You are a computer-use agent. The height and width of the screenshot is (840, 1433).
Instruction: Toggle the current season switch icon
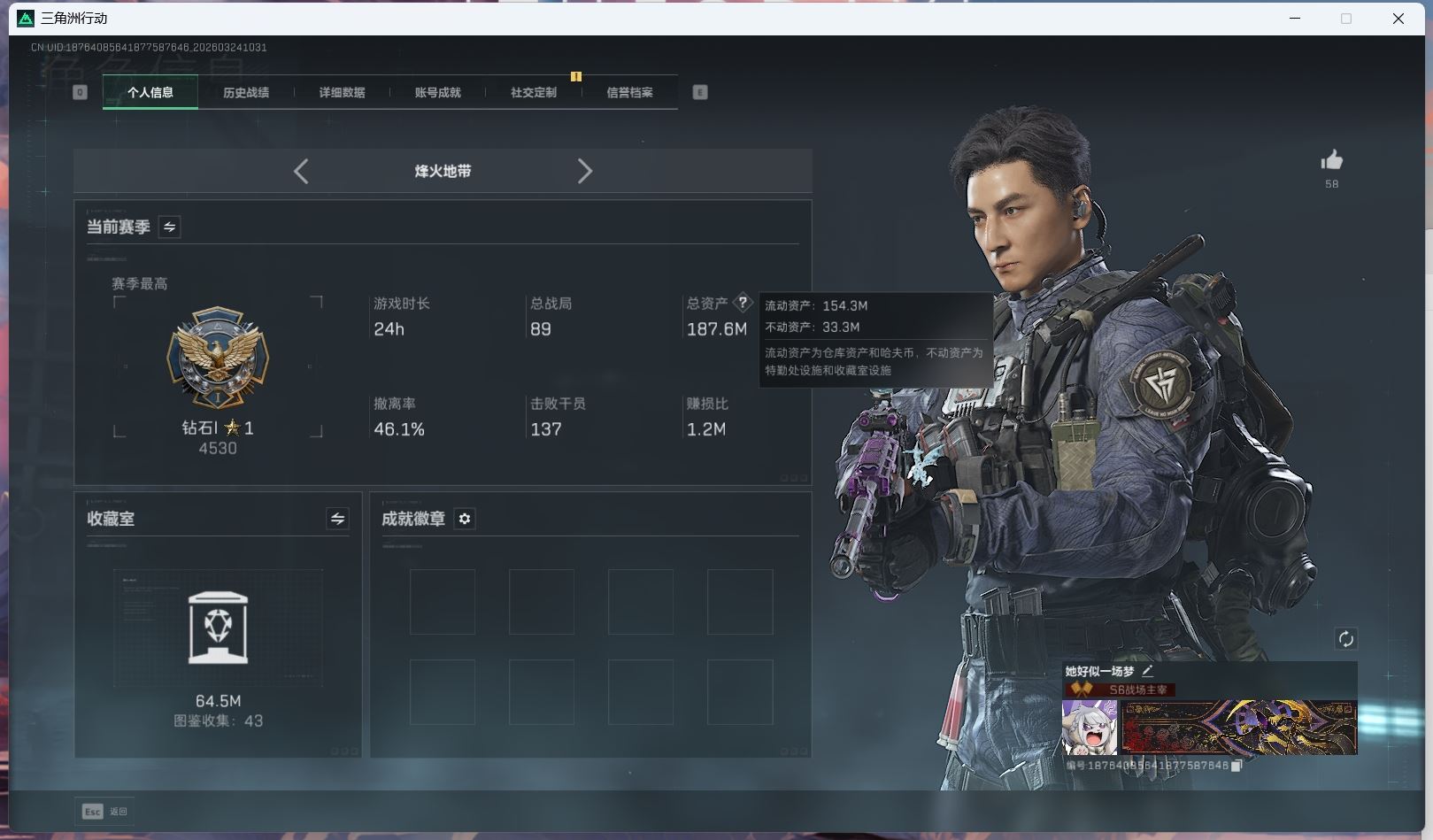169,227
